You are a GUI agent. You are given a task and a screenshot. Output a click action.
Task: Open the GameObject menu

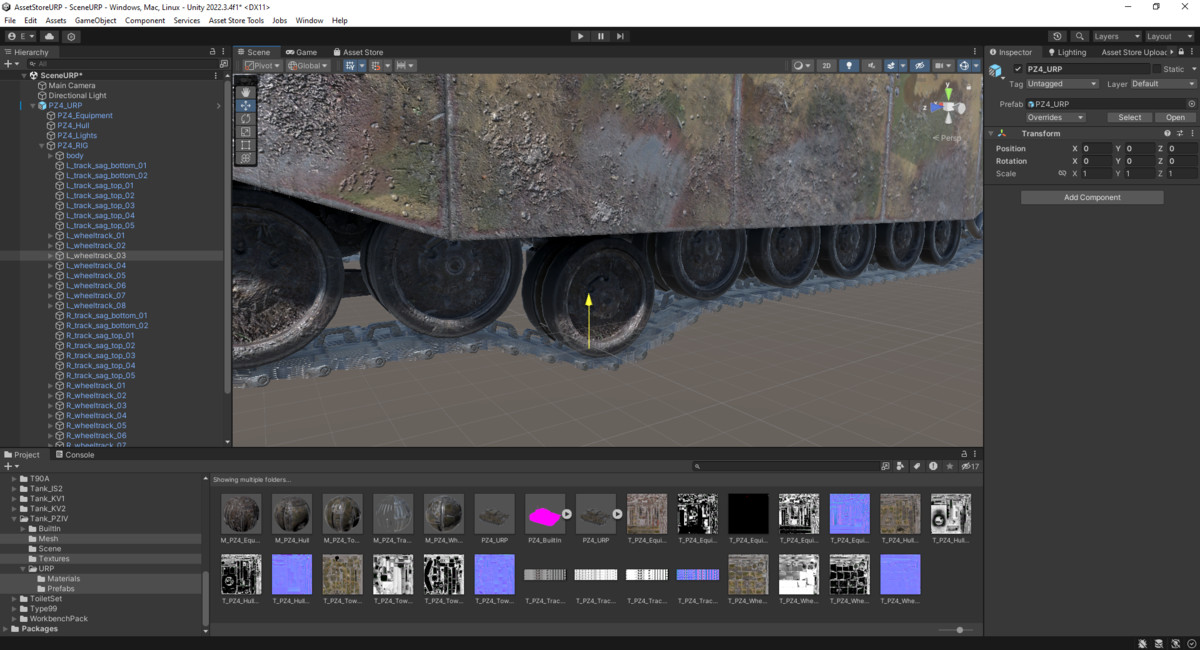point(95,20)
